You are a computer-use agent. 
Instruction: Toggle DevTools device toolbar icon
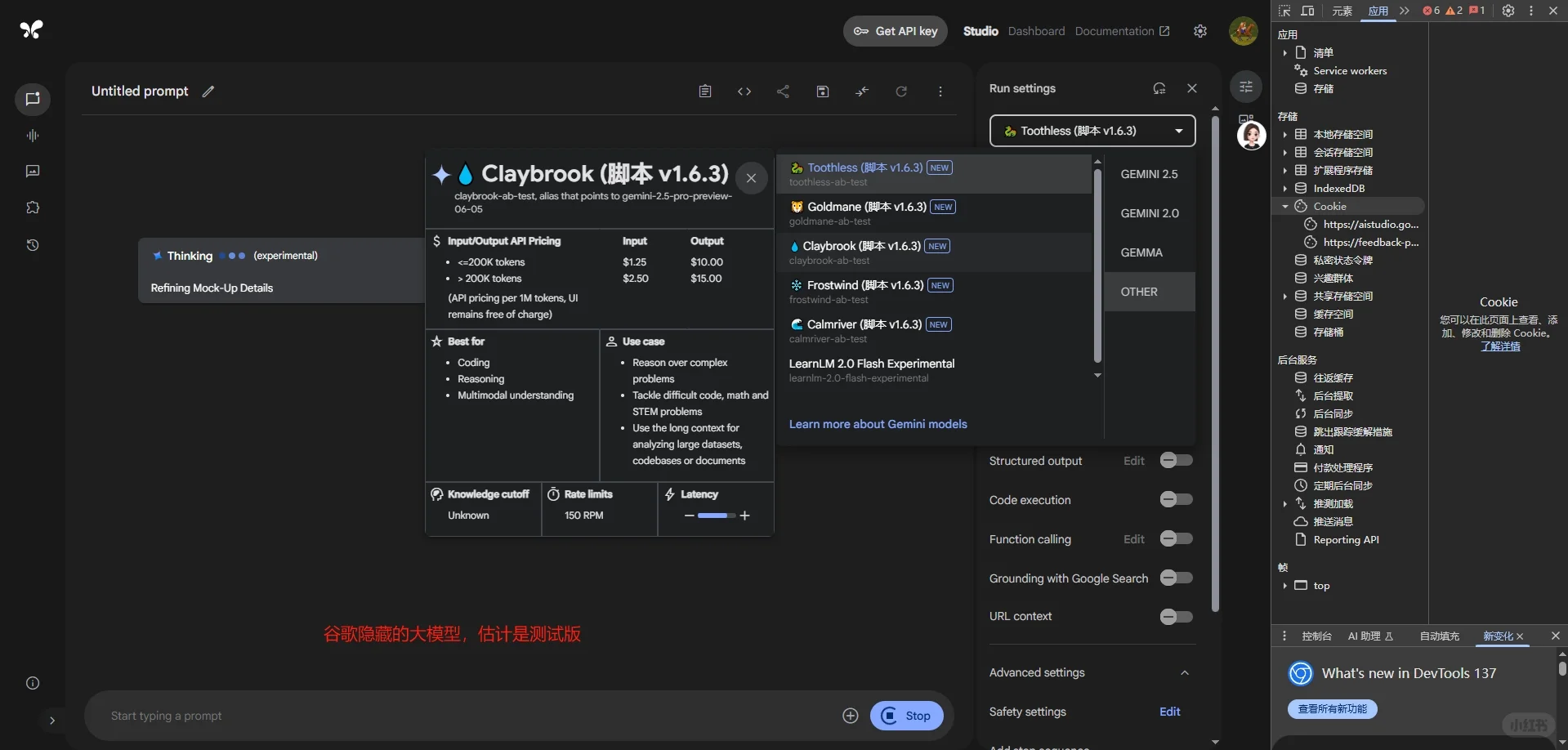[1307, 11]
